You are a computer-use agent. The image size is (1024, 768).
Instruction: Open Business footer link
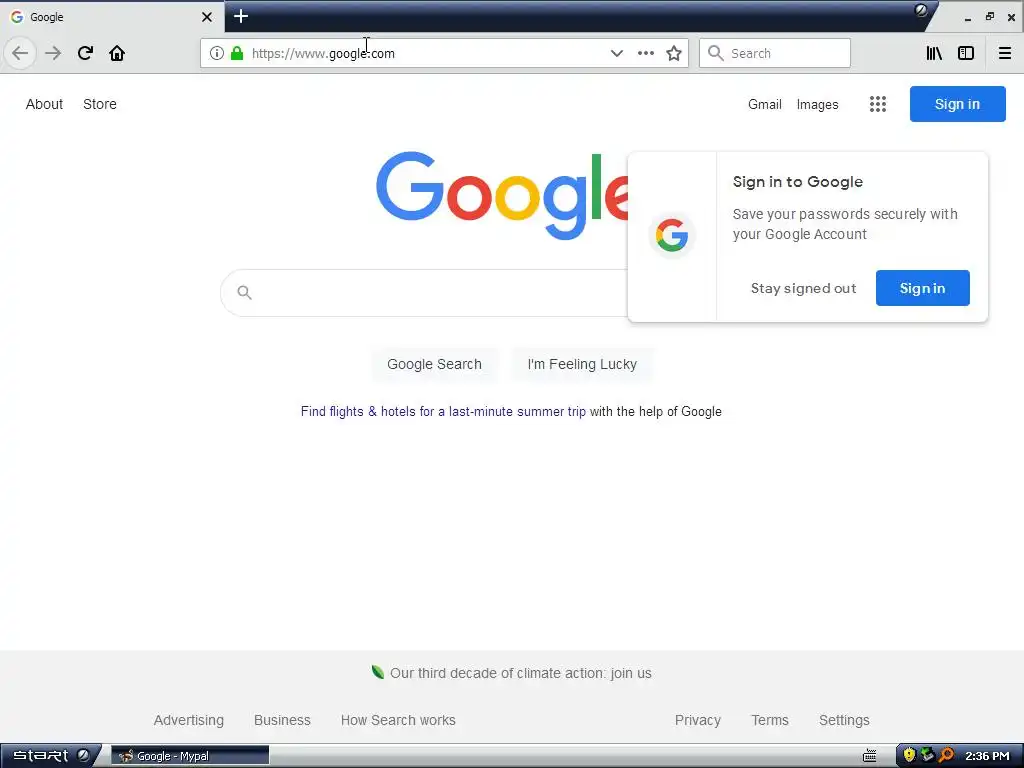[282, 720]
